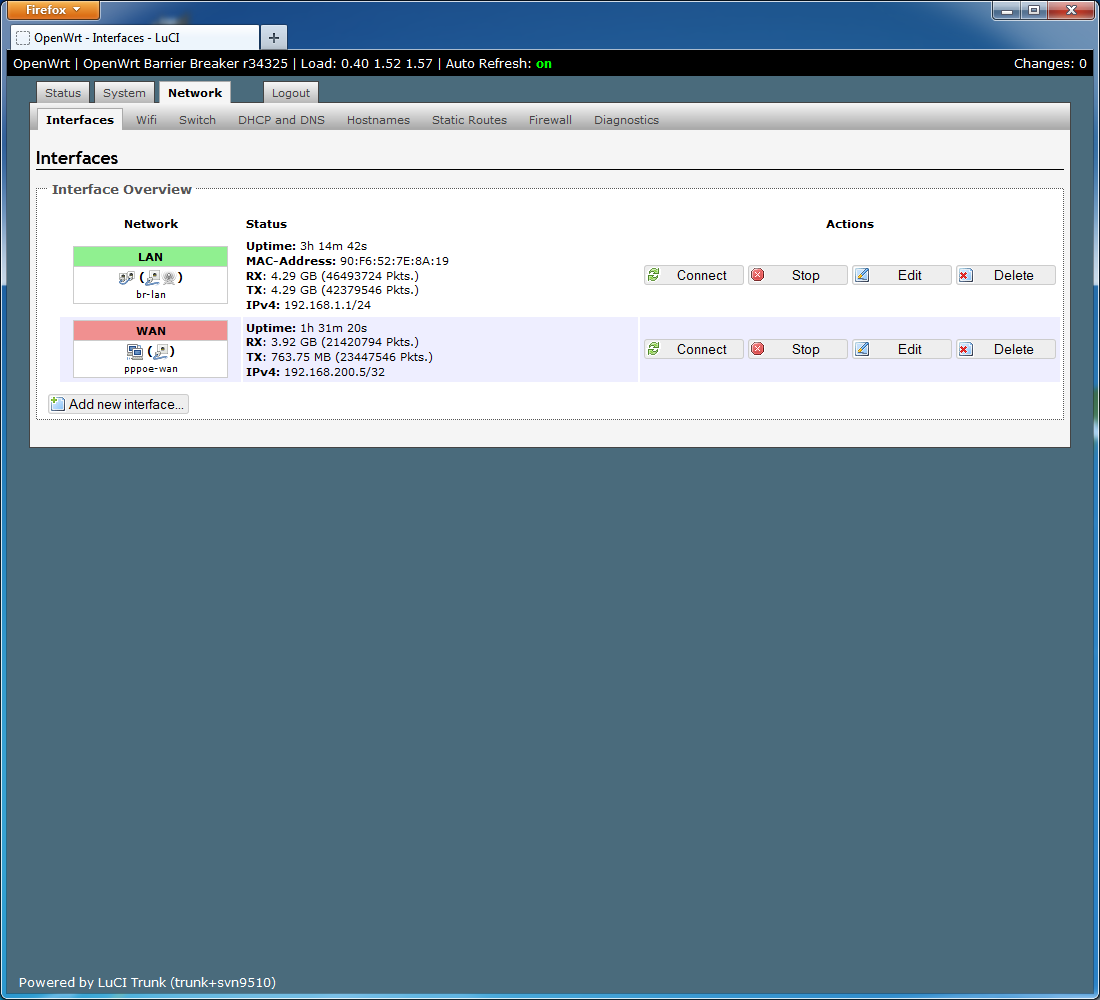Screen dimensions: 1100x1000
Task: Click the br-lan device name text
Action: pyautogui.click(x=151, y=295)
